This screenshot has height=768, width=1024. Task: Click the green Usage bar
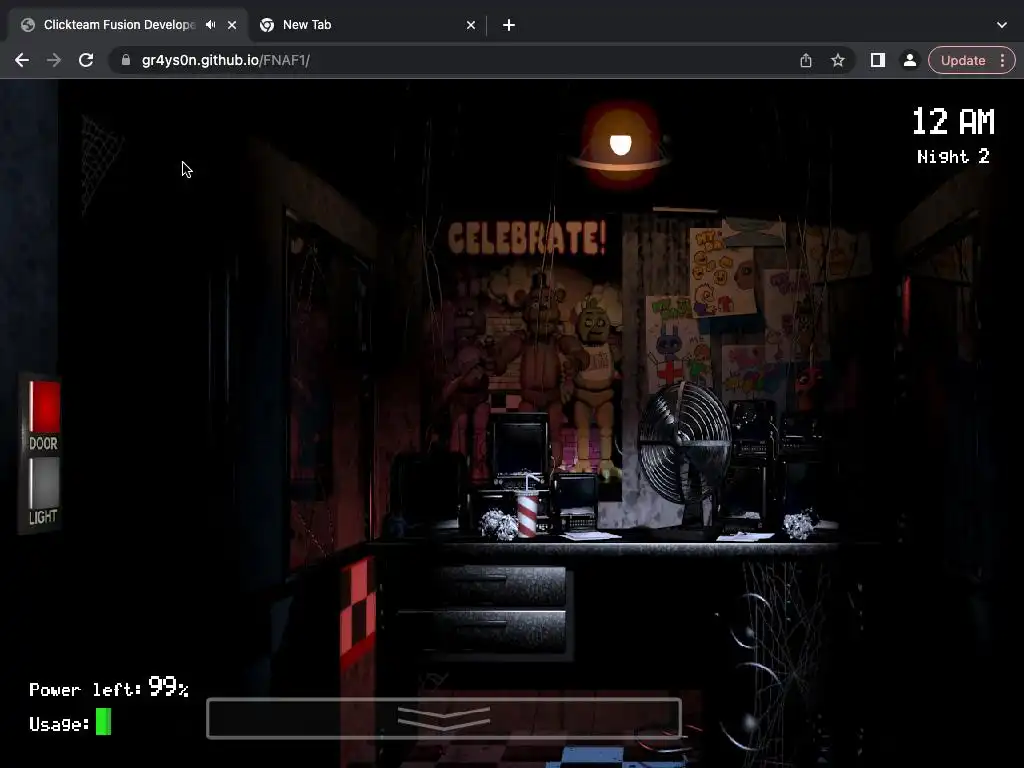pos(103,722)
